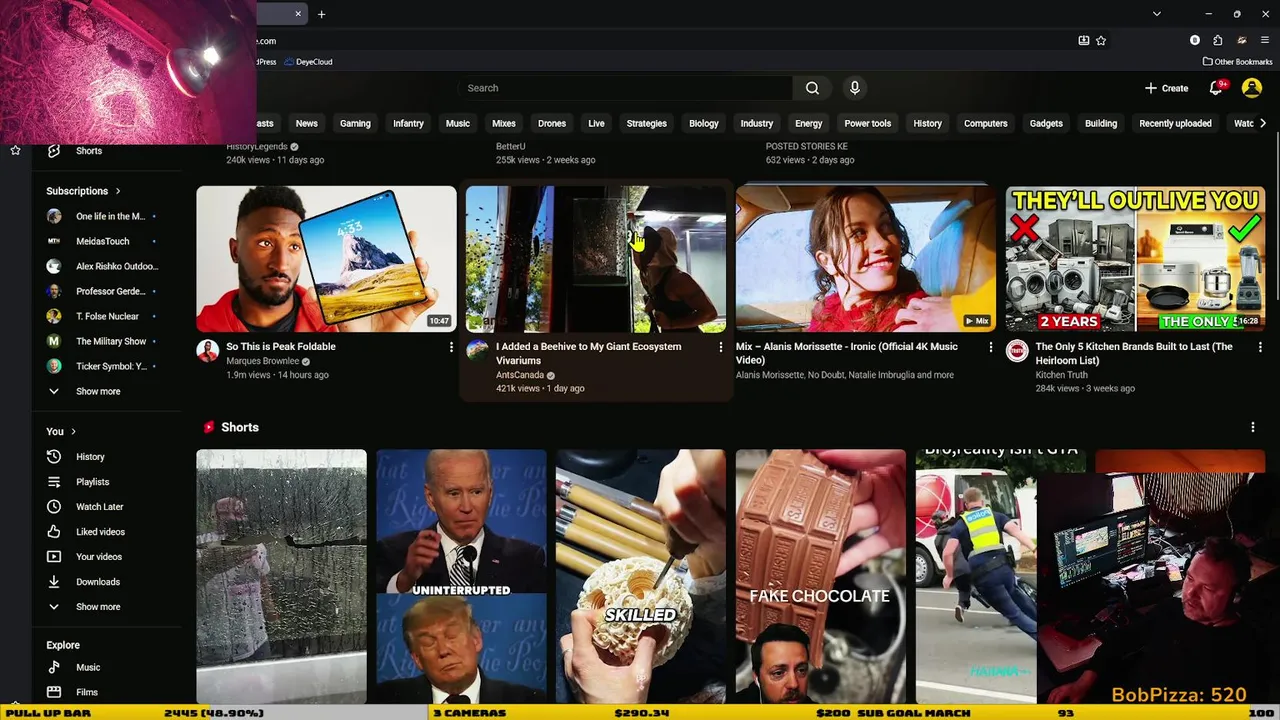This screenshot has width=1280, height=720.
Task: Open the FAKE CHOCOLATE short
Action: (821, 577)
